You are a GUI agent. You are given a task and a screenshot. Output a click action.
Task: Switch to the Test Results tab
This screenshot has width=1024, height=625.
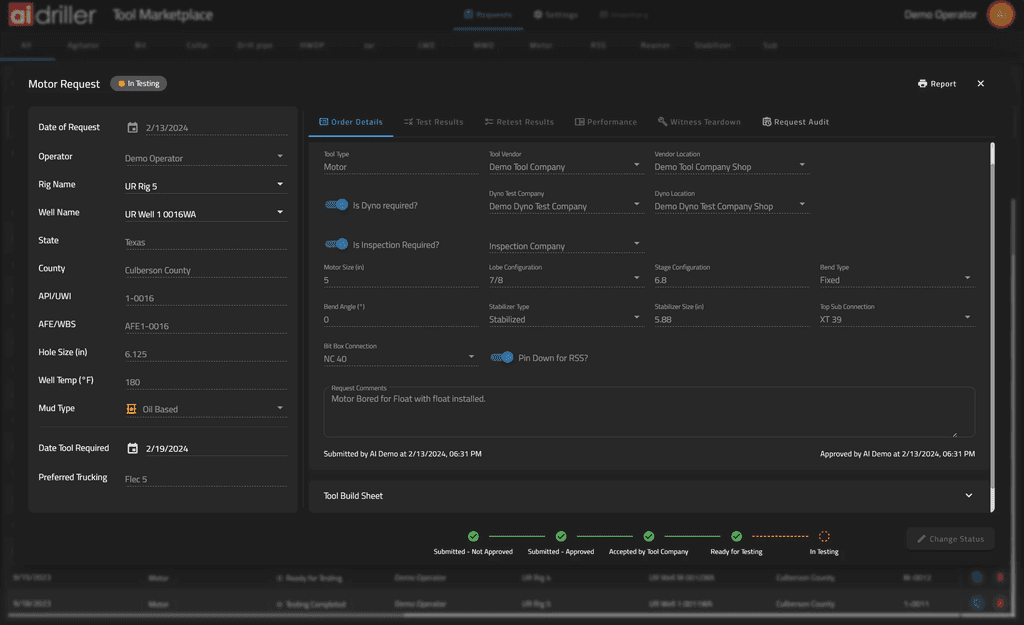pyautogui.click(x=433, y=122)
